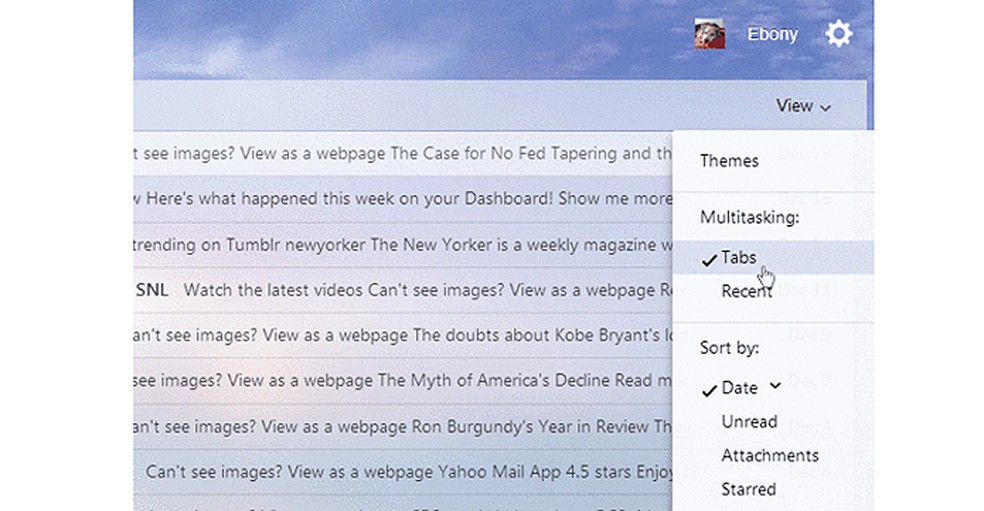The width and height of the screenshot is (984, 511).
Task: Open the 'The Case for No Fed Tapering' email
Action: click(x=403, y=154)
